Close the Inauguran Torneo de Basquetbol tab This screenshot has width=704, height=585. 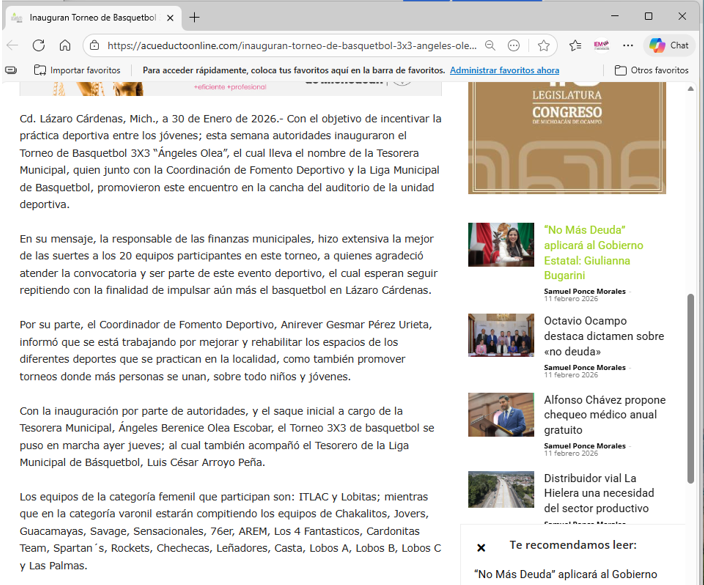tap(170, 18)
